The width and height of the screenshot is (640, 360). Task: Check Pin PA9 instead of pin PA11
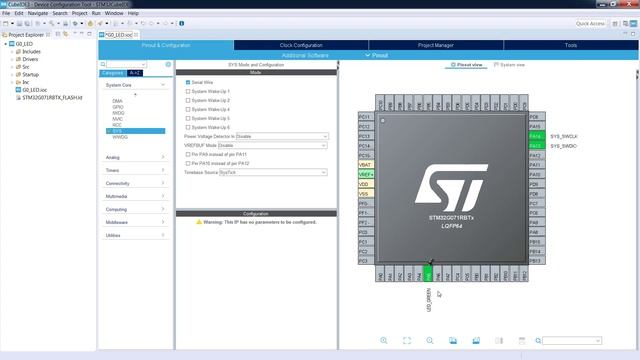click(x=188, y=154)
